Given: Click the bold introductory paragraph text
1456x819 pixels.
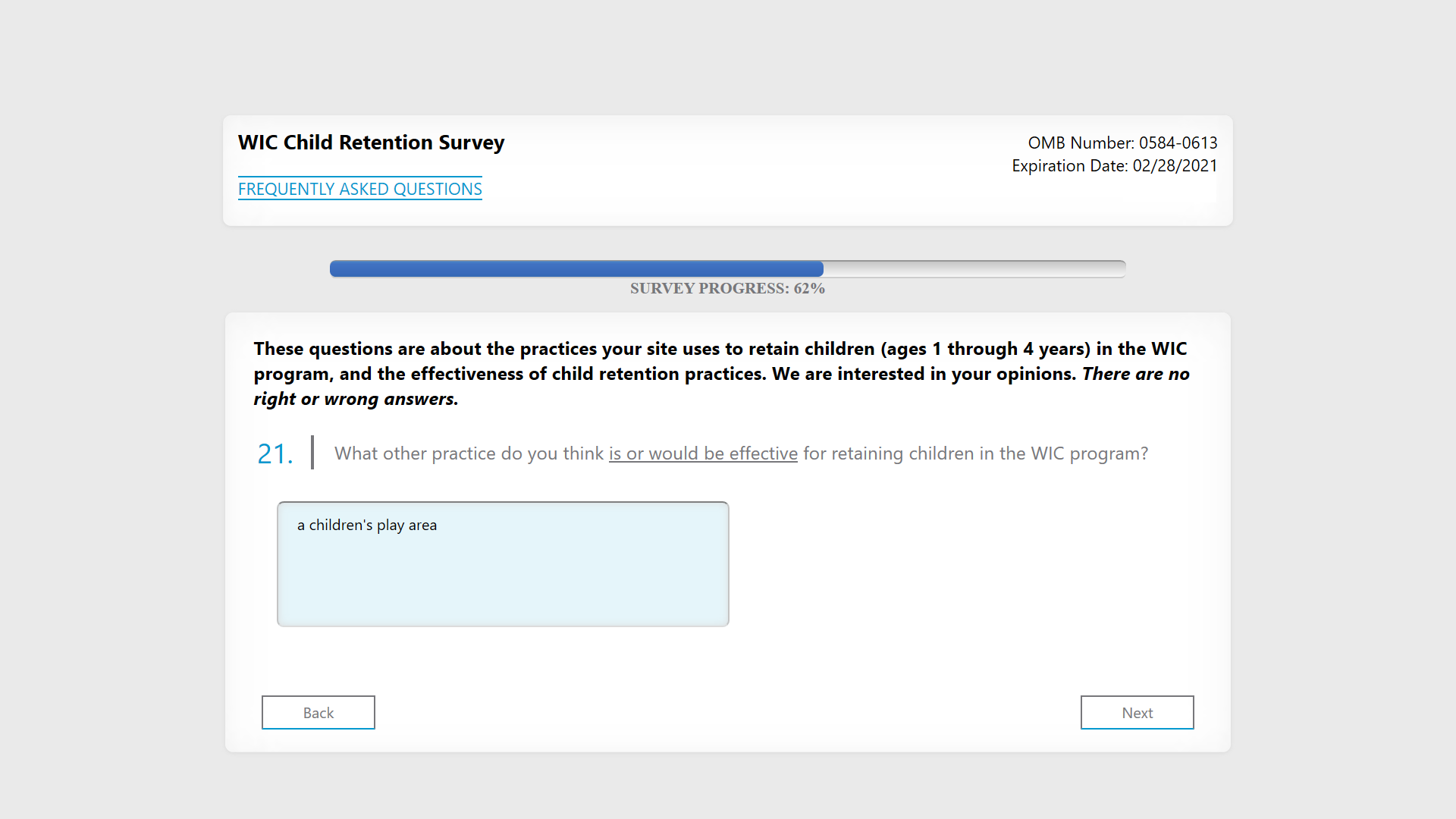Looking at the screenshot, I should [x=720, y=362].
